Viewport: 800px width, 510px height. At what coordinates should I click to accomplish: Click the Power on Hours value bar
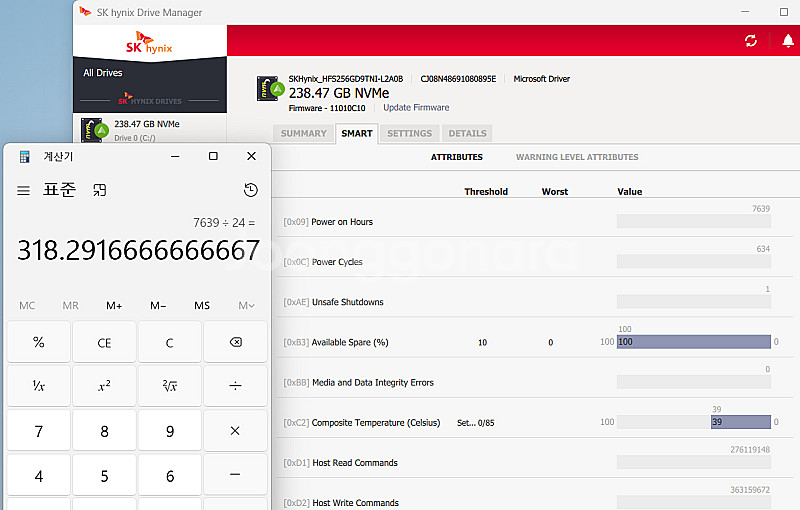click(694, 221)
